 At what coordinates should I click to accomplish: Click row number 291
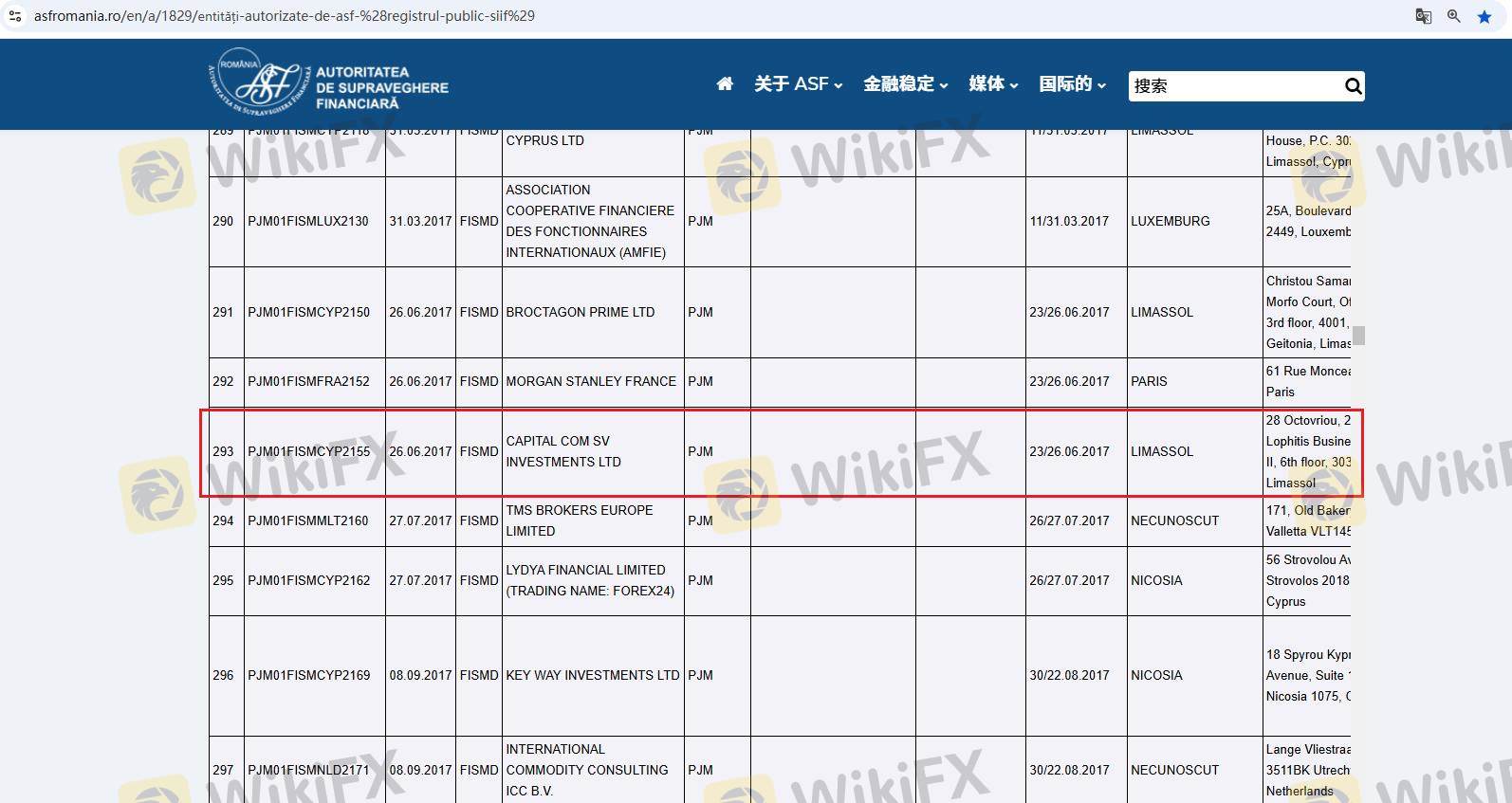point(223,312)
